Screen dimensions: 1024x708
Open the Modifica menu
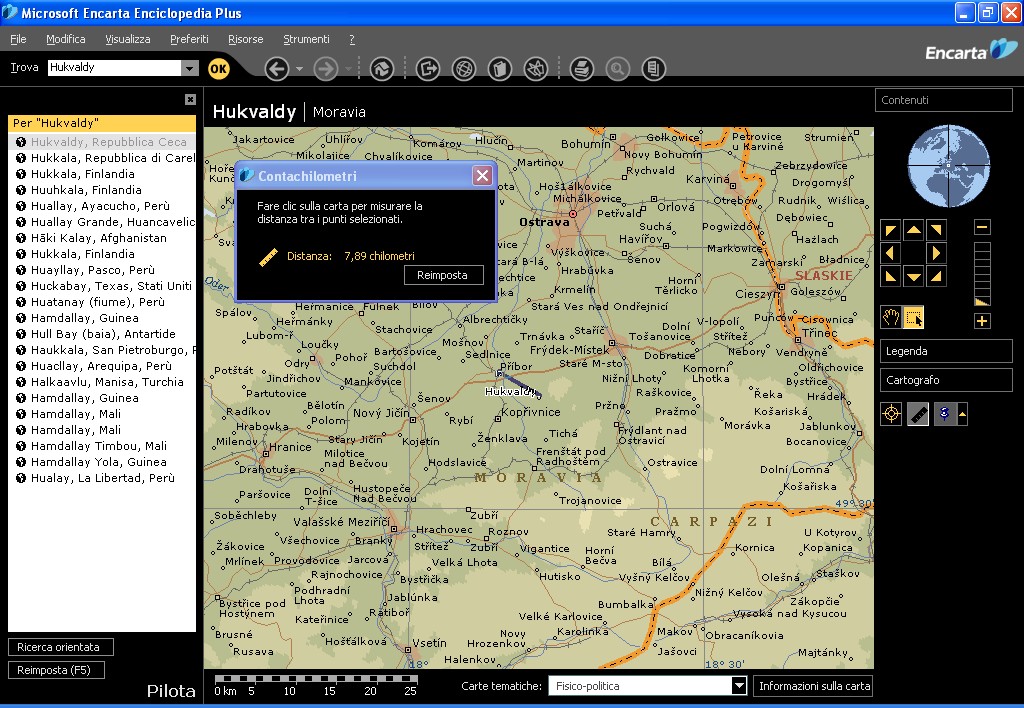click(65, 39)
